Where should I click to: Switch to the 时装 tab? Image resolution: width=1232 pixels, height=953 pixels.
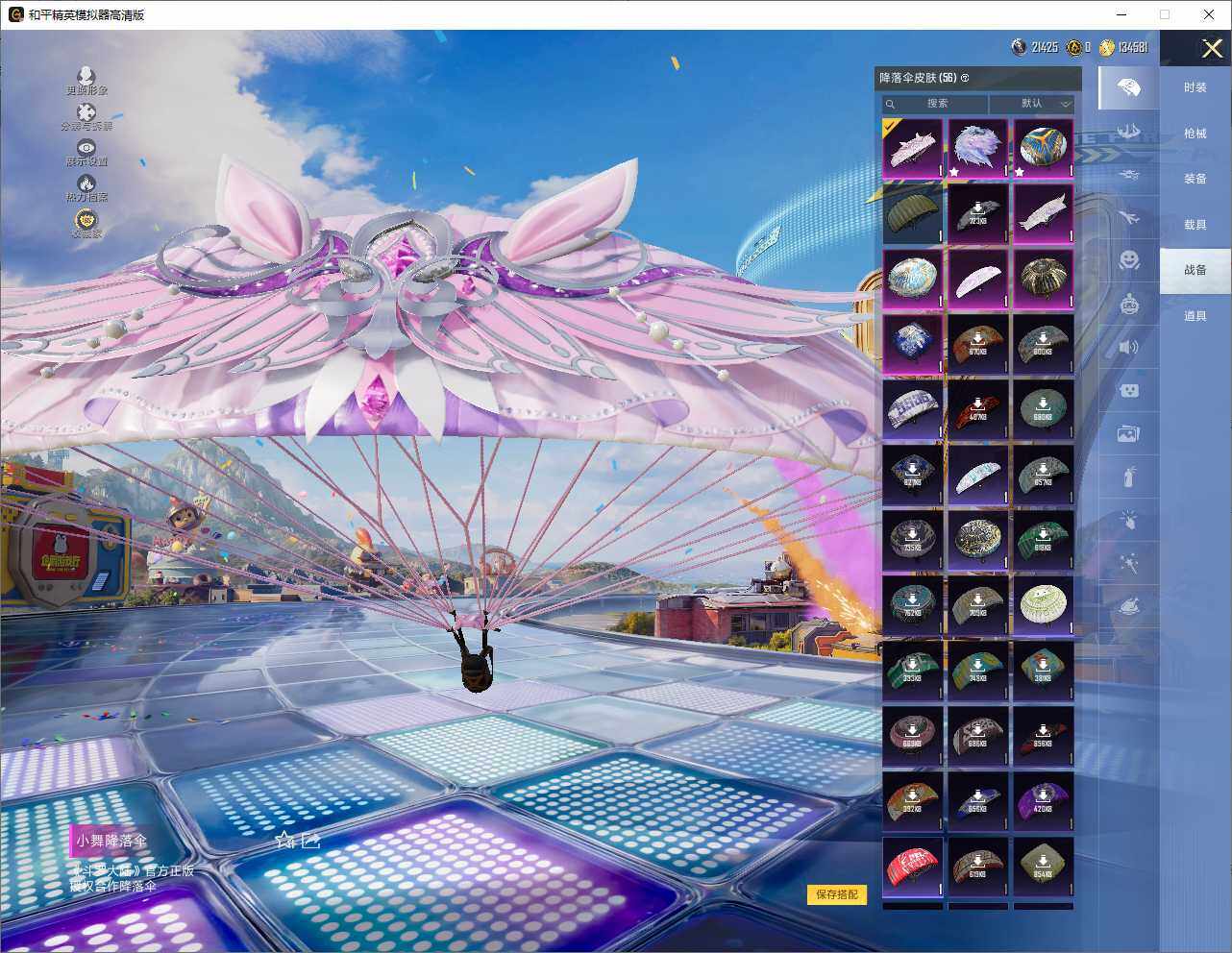point(1195,87)
